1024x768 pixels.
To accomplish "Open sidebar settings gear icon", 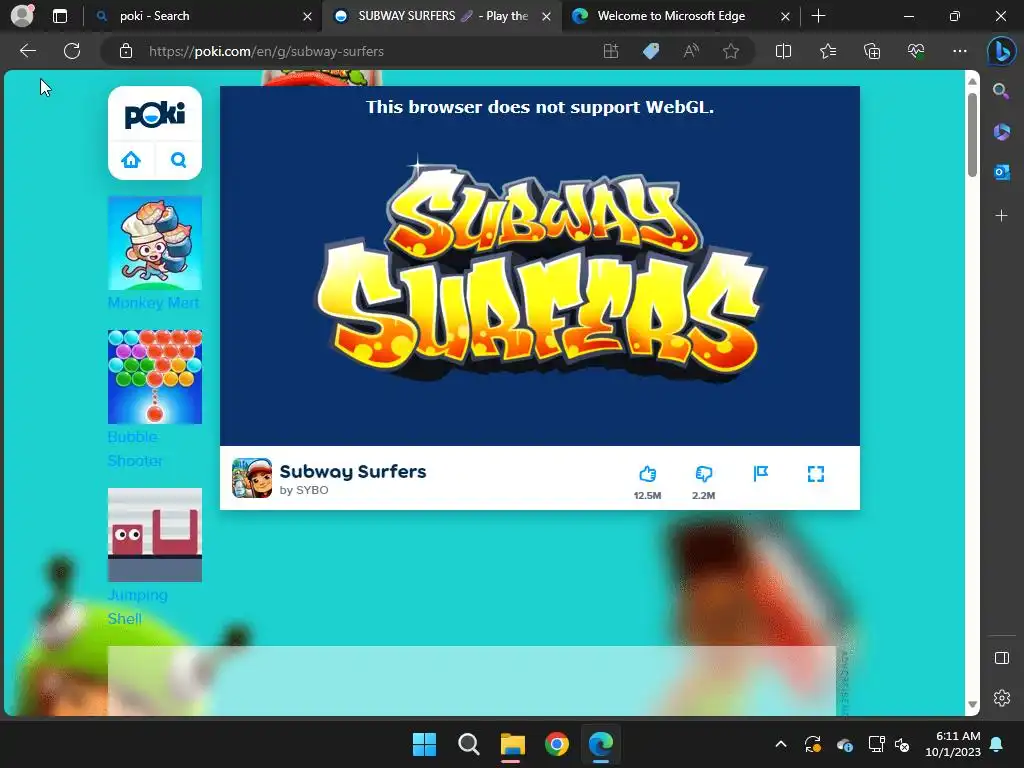I will click(x=1001, y=697).
